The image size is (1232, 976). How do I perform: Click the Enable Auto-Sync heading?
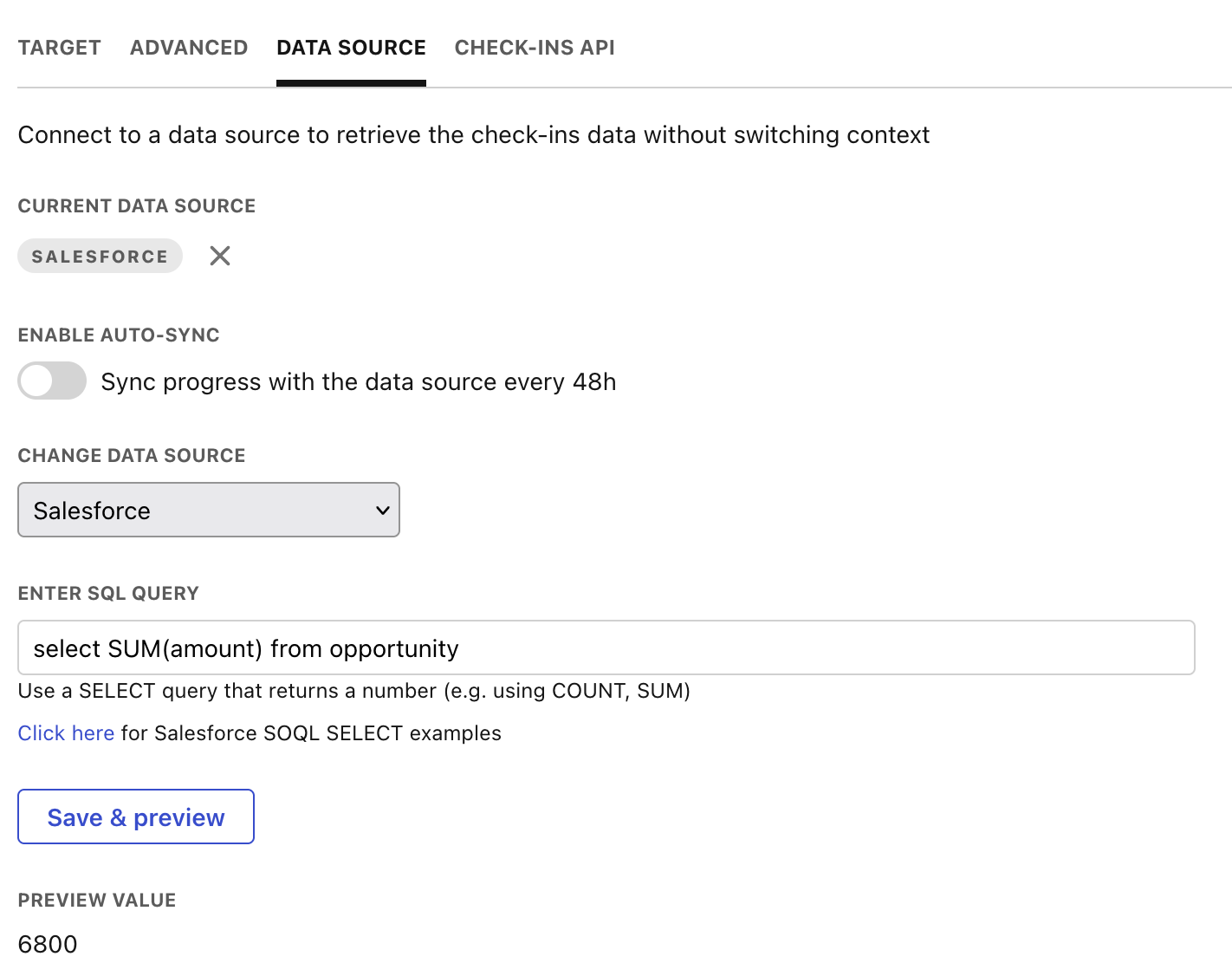coord(119,335)
